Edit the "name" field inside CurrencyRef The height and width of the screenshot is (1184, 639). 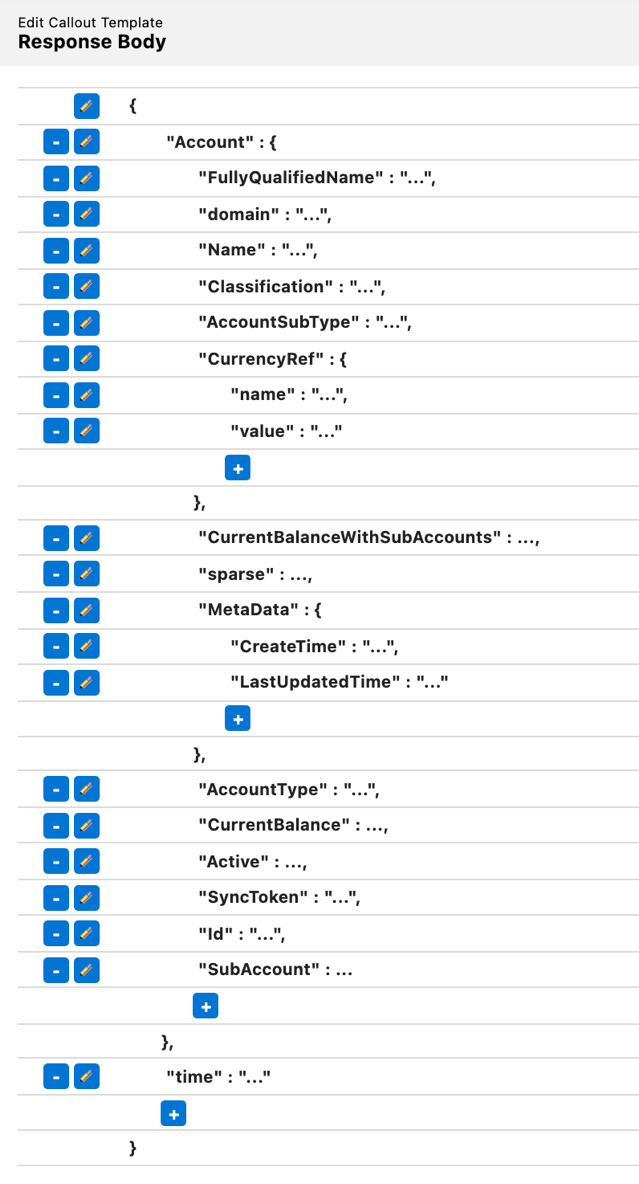86,394
